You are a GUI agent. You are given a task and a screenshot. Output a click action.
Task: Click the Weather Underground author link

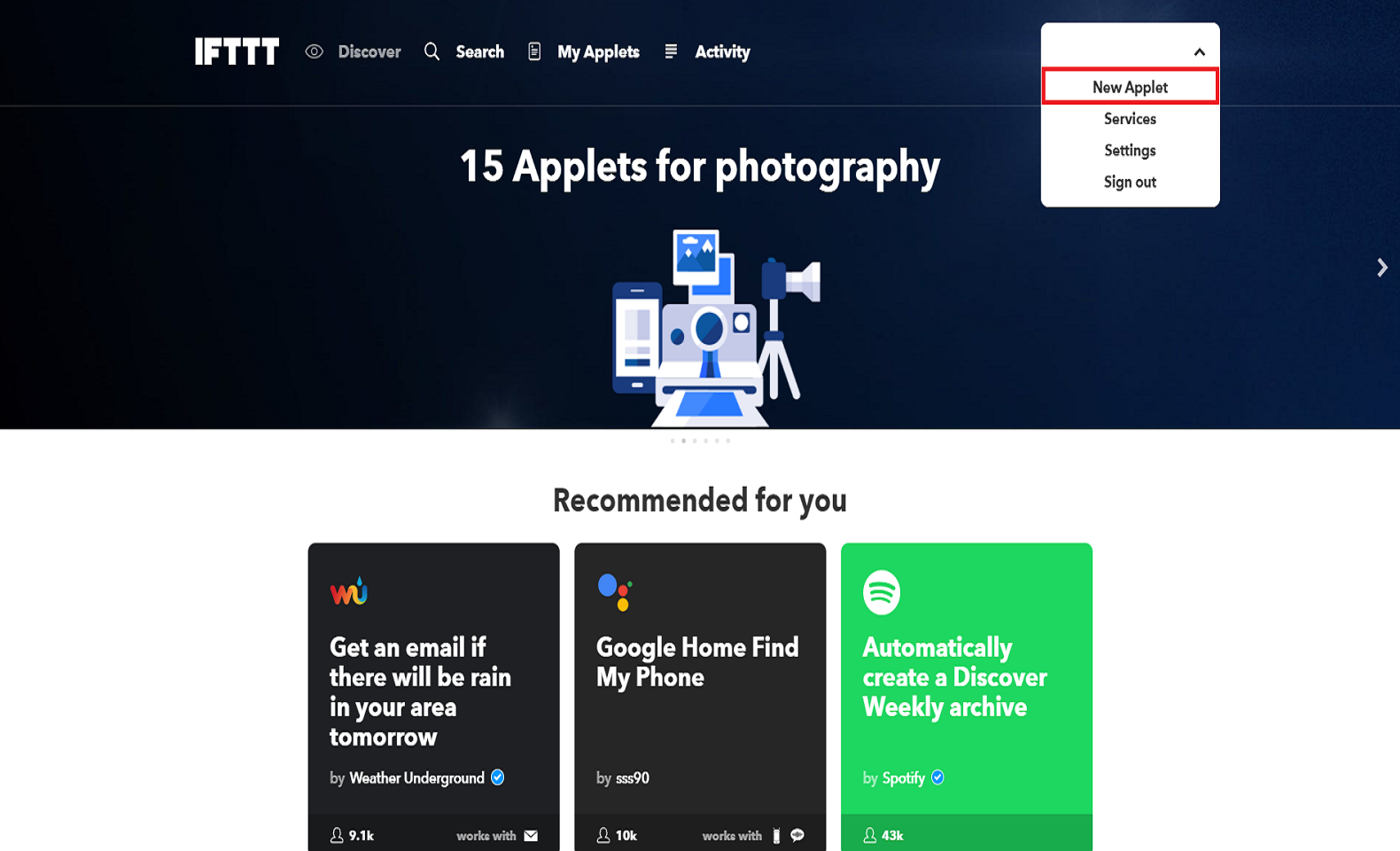[x=416, y=777]
